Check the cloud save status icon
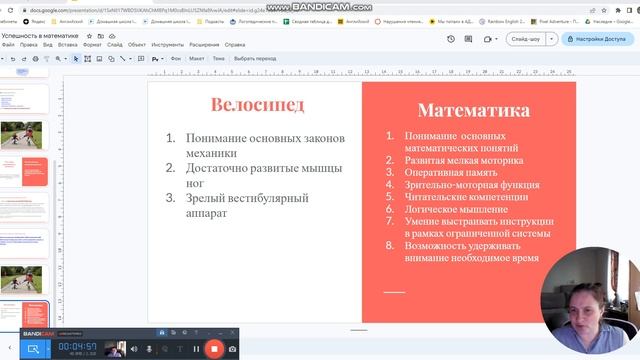640x360 pixels. (x=112, y=36)
